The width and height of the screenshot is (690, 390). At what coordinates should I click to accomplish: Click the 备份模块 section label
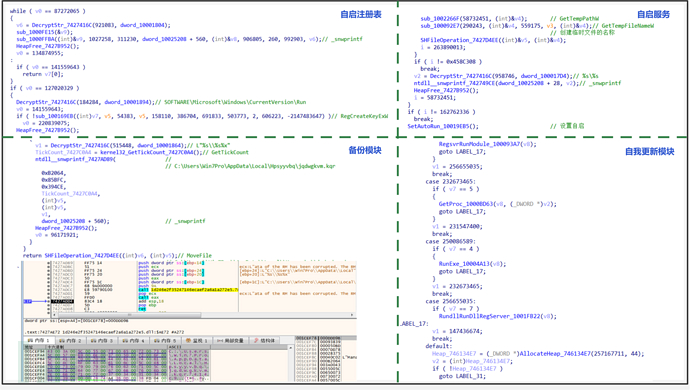click(365, 151)
